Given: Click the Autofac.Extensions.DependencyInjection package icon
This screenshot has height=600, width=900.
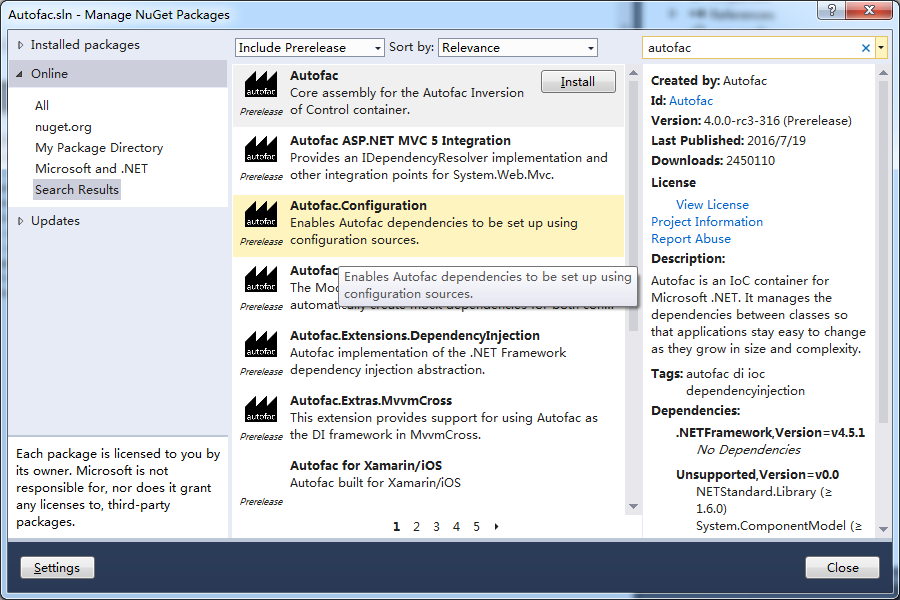Looking at the screenshot, I should click(261, 344).
